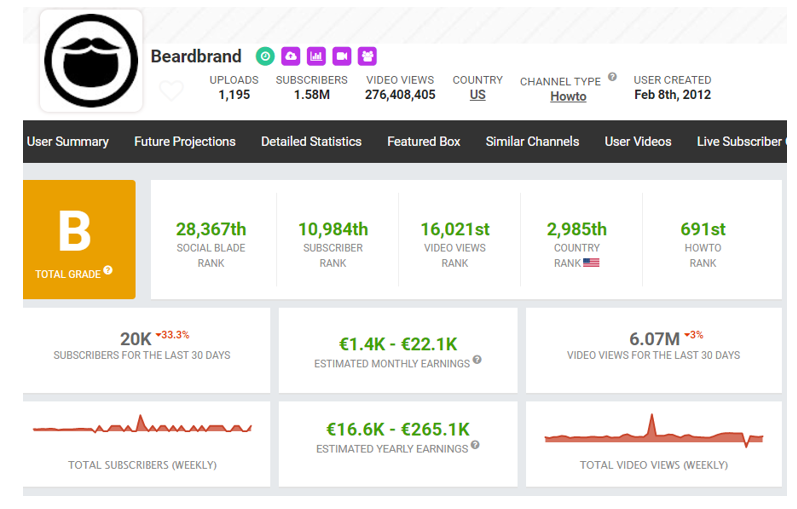The image size is (797, 509).
Task: Open the Live Subscriber tab
Action: pos(742,141)
